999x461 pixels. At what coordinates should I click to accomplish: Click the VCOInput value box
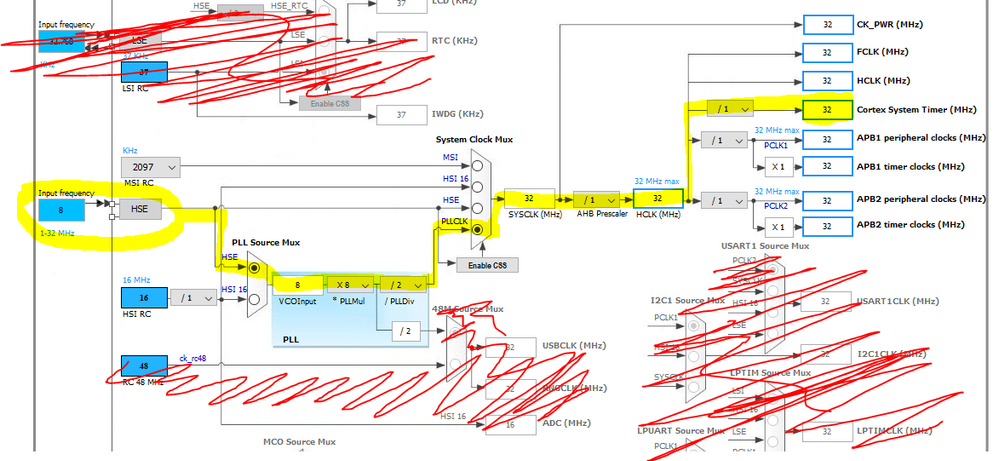(x=298, y=284)
